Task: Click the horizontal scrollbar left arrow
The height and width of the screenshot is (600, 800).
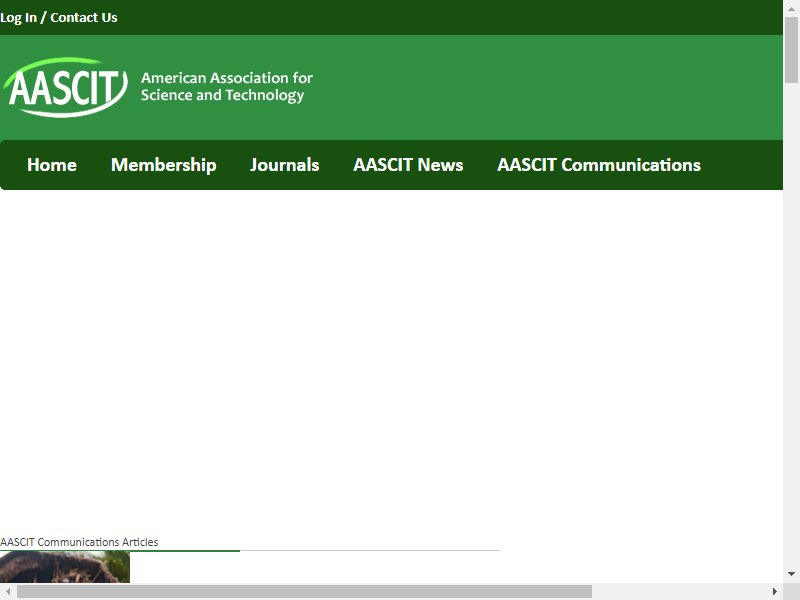Action: pyautogui.click(x=8, y=591)
